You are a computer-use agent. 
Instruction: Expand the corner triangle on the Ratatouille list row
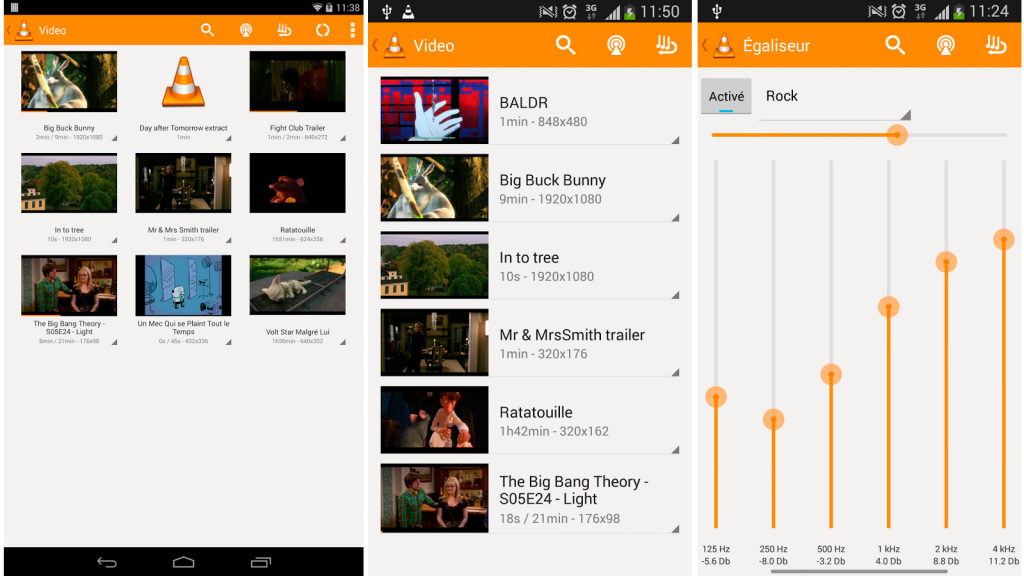coord(675,449)
